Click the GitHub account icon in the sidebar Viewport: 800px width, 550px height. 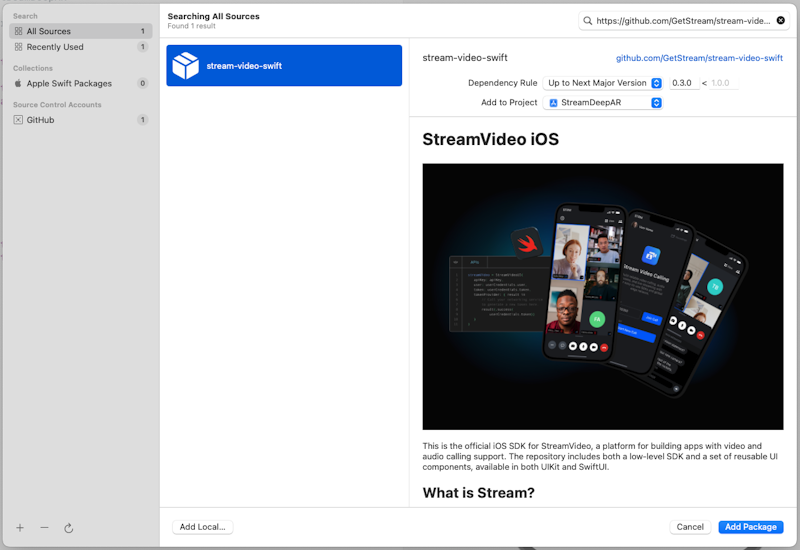tap(18, 120)
